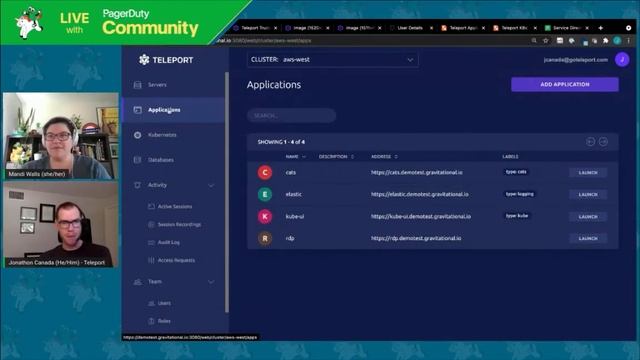Open Roles under Team
640x360 pixels.
(164, 321)
